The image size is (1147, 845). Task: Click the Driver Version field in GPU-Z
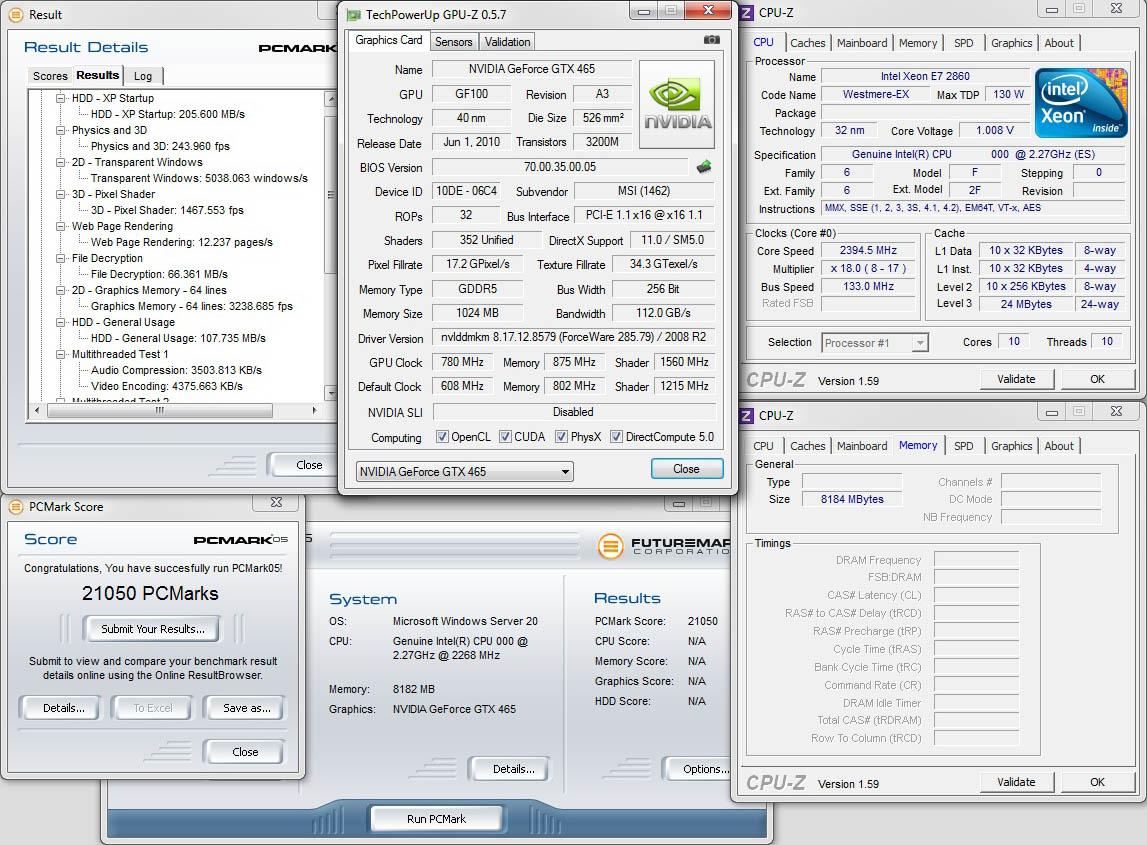pos(574,337)
